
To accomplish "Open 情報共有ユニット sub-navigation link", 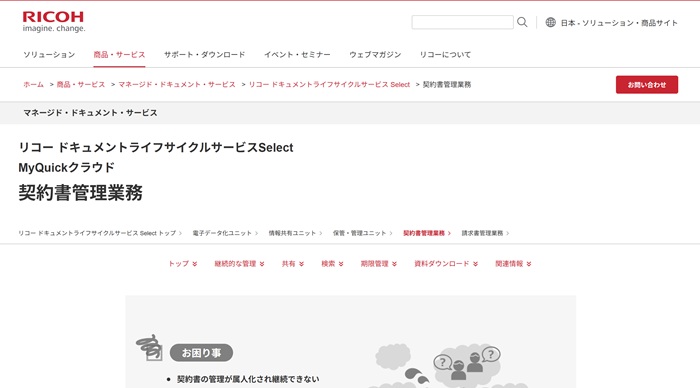I will tap(292, 233).
